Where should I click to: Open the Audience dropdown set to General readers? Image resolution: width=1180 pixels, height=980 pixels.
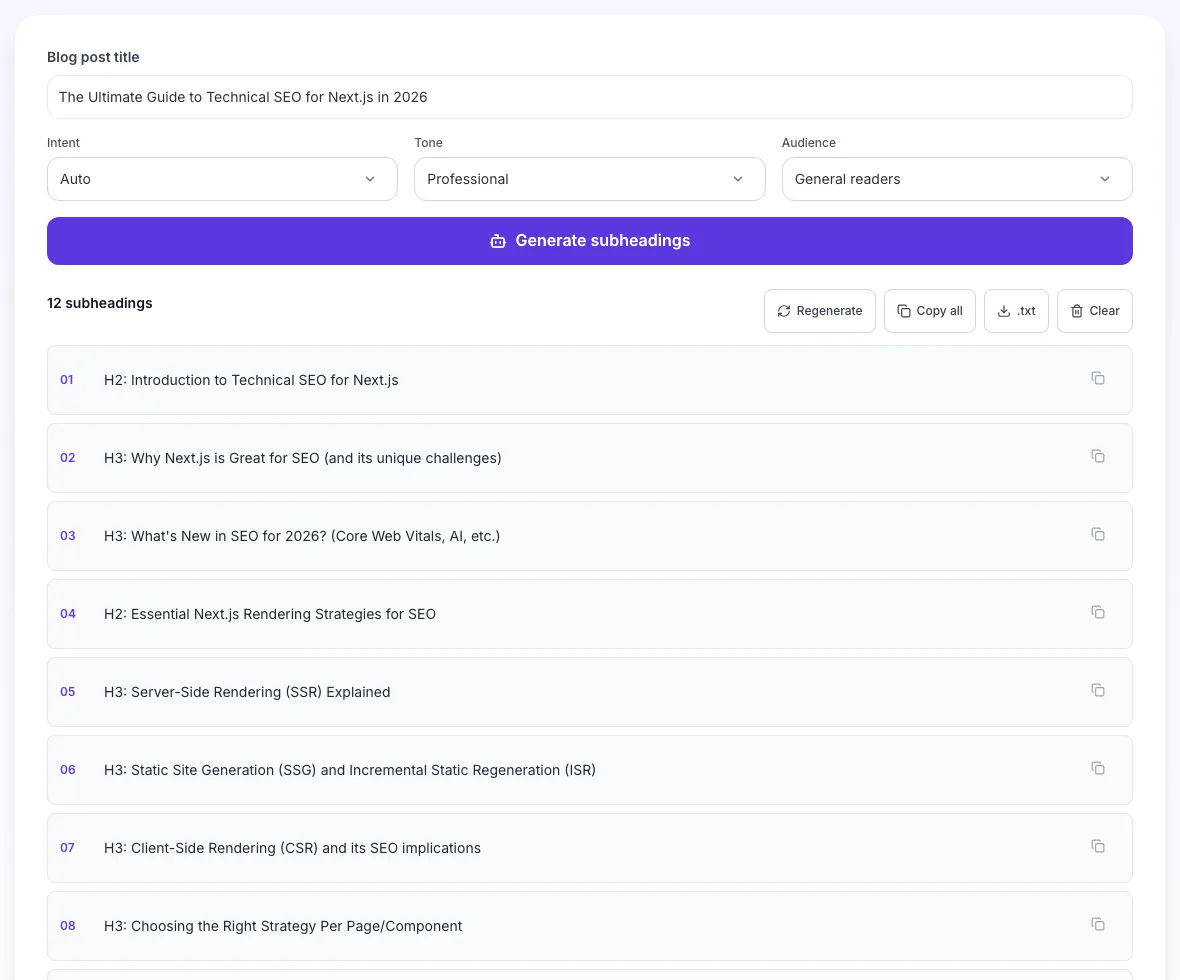click(x=956, y=179)
